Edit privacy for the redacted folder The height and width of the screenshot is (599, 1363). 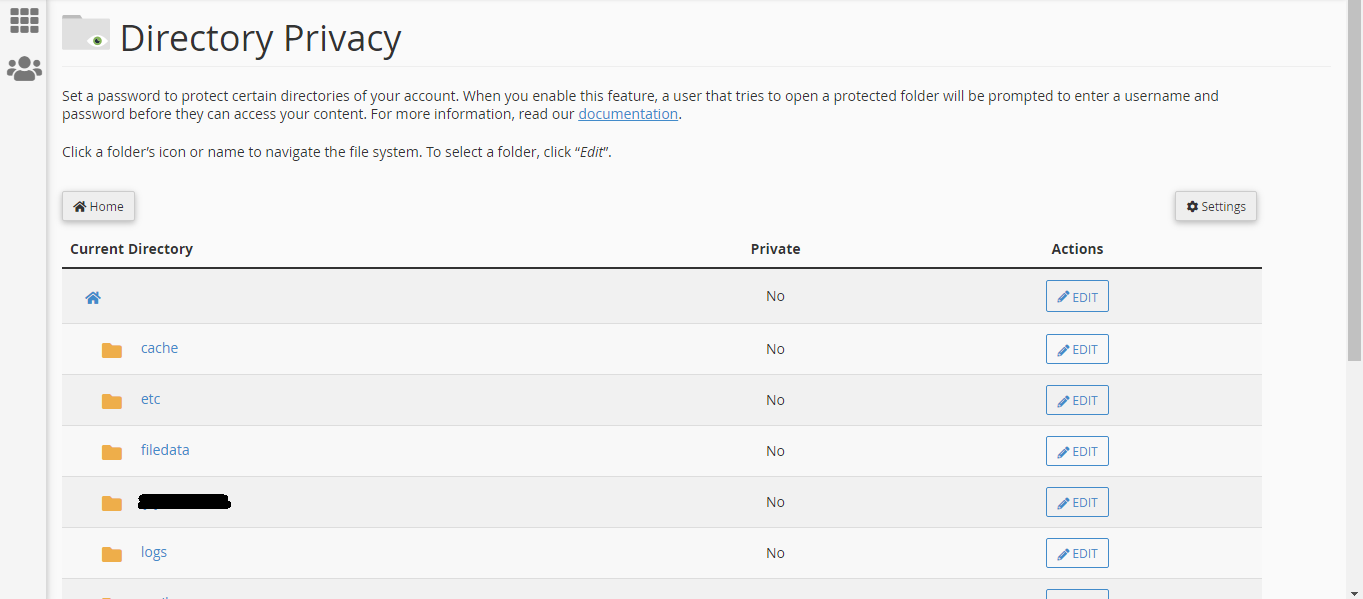(x=1077, y=502)
